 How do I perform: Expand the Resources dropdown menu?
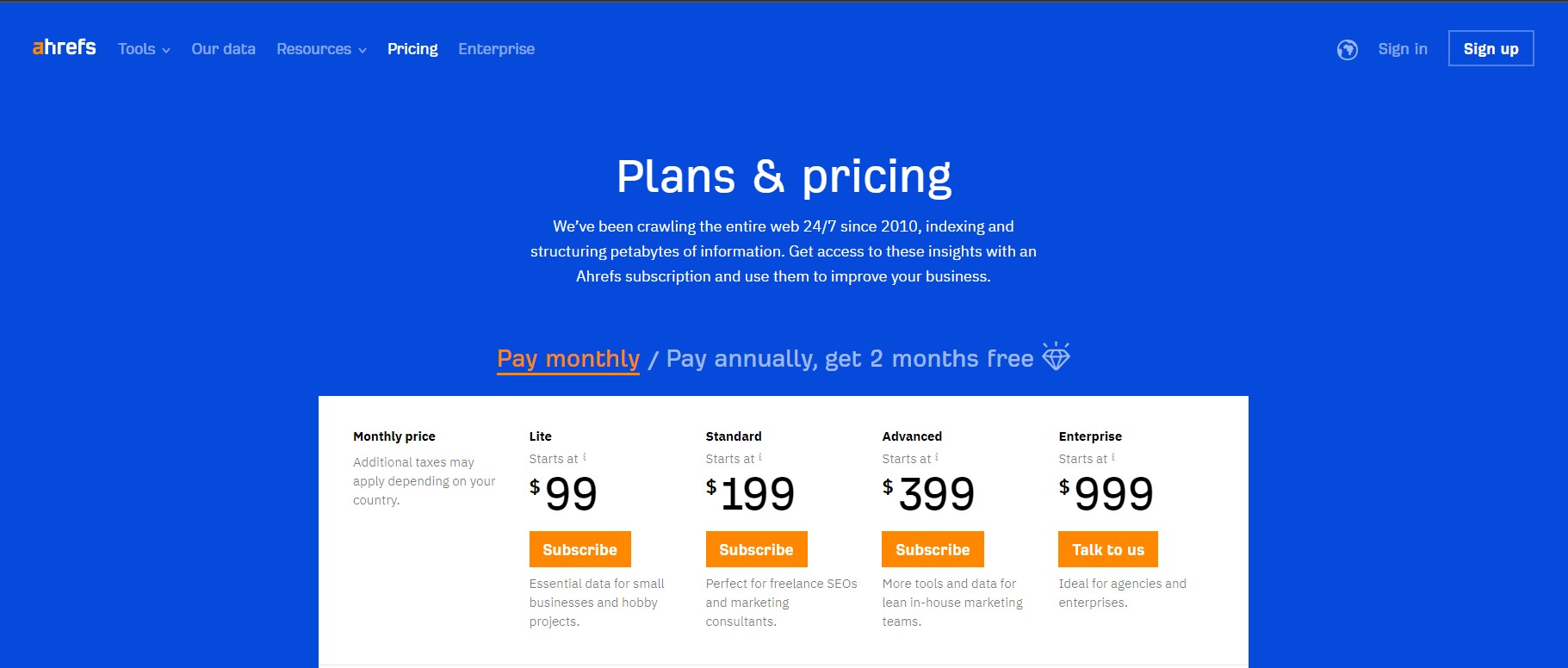(x=321, y=49)
